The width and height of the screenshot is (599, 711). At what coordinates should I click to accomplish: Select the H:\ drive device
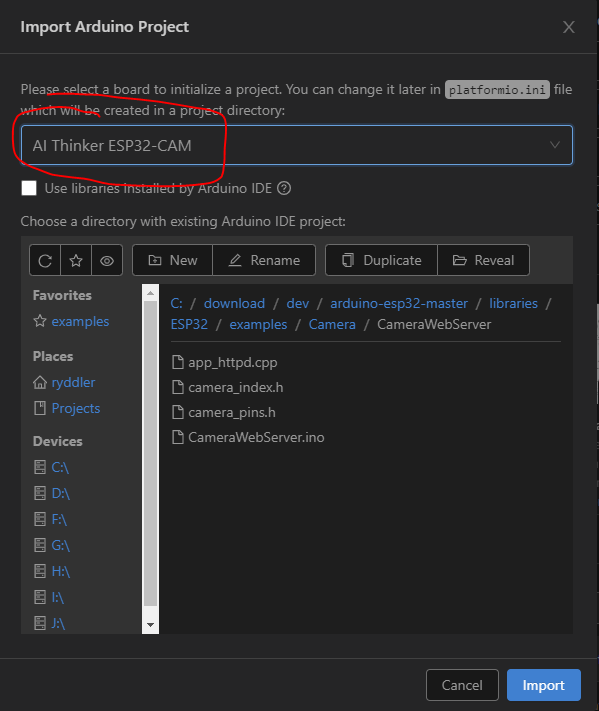tap(60, 571)
